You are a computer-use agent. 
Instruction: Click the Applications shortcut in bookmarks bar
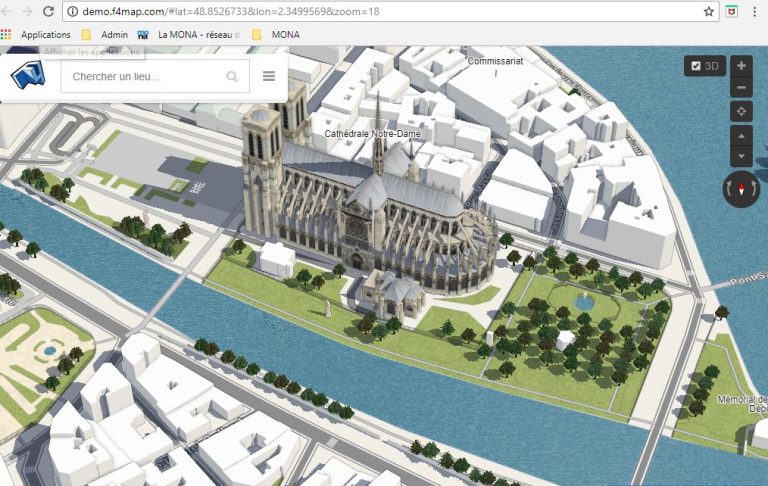click(37, 34)
